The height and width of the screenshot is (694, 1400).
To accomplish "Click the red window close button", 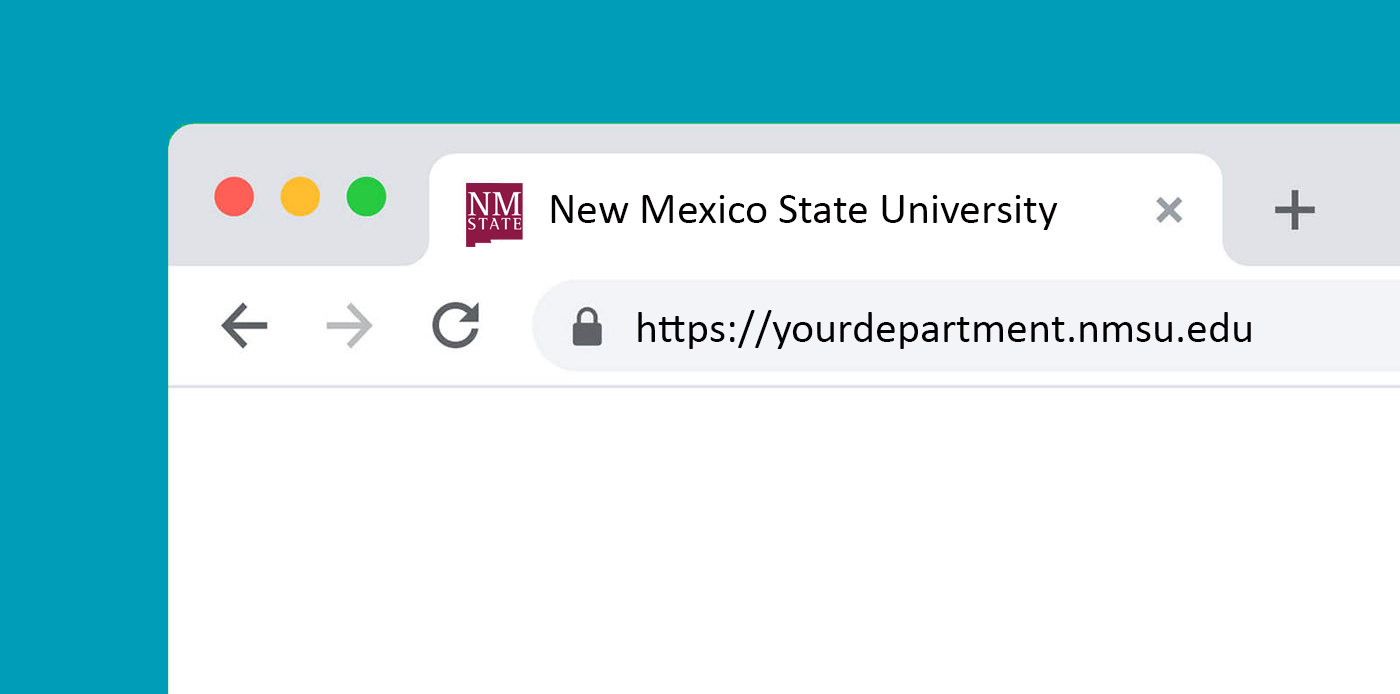I will click(234, 196).
